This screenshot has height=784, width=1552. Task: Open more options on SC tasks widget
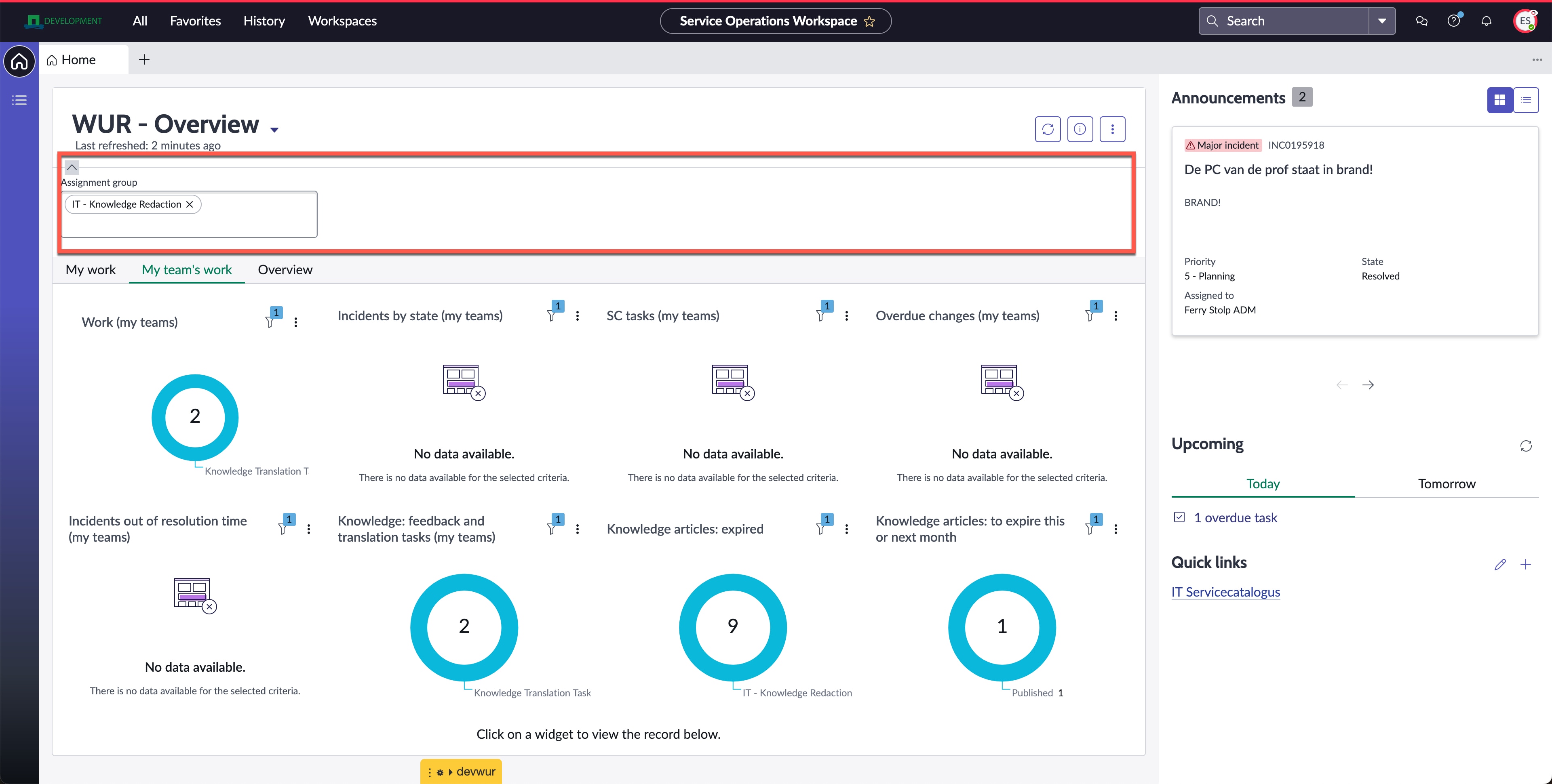(x=846, y=315)
